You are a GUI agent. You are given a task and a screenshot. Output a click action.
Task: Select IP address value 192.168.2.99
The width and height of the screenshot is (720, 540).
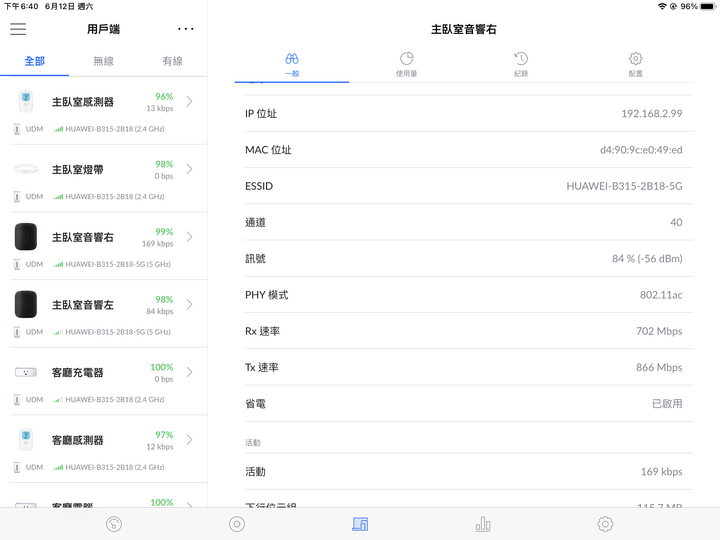[x=652, y=113]
